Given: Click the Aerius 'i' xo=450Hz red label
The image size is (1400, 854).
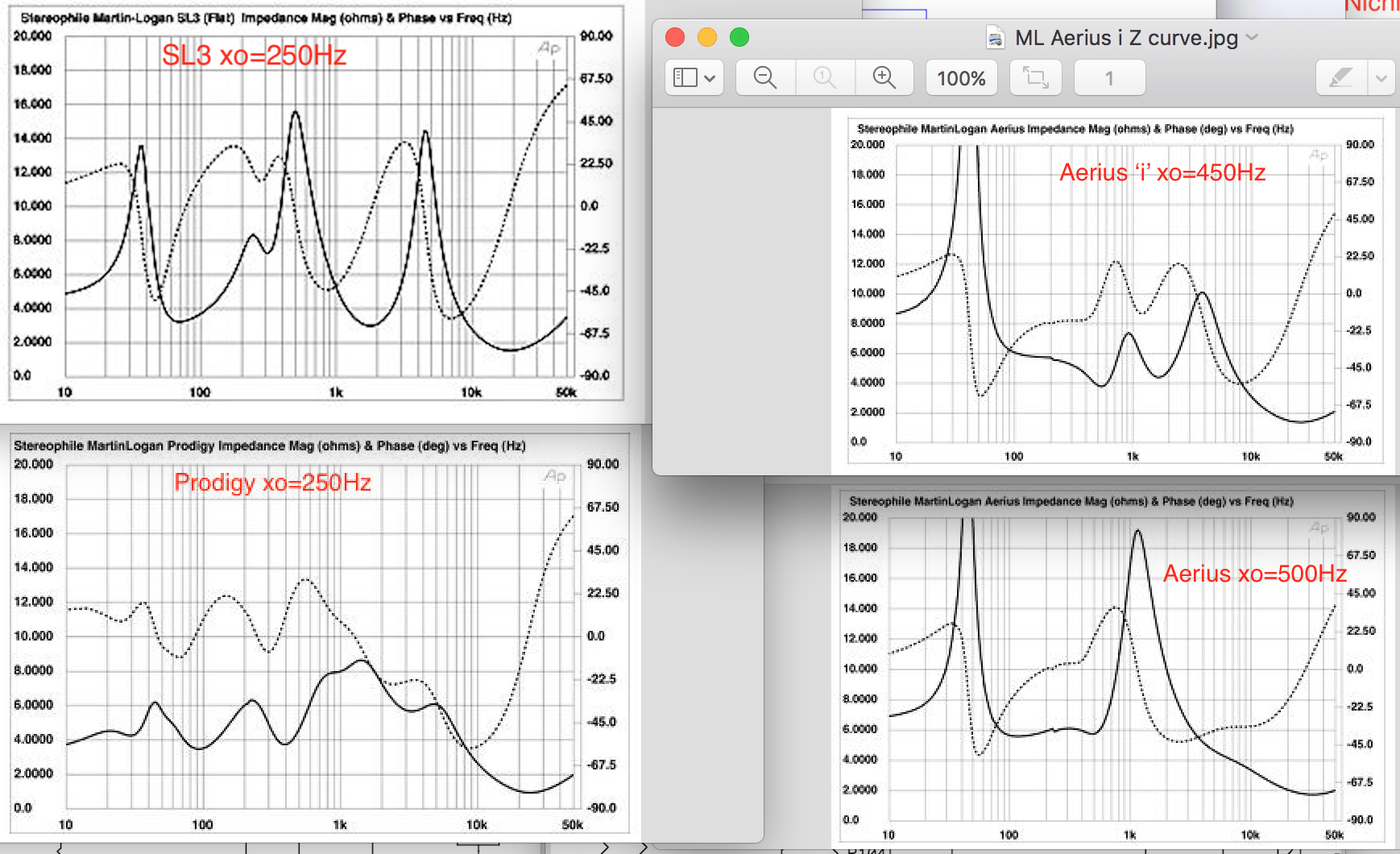Looking at the screenshot, I should point(1162,172).
